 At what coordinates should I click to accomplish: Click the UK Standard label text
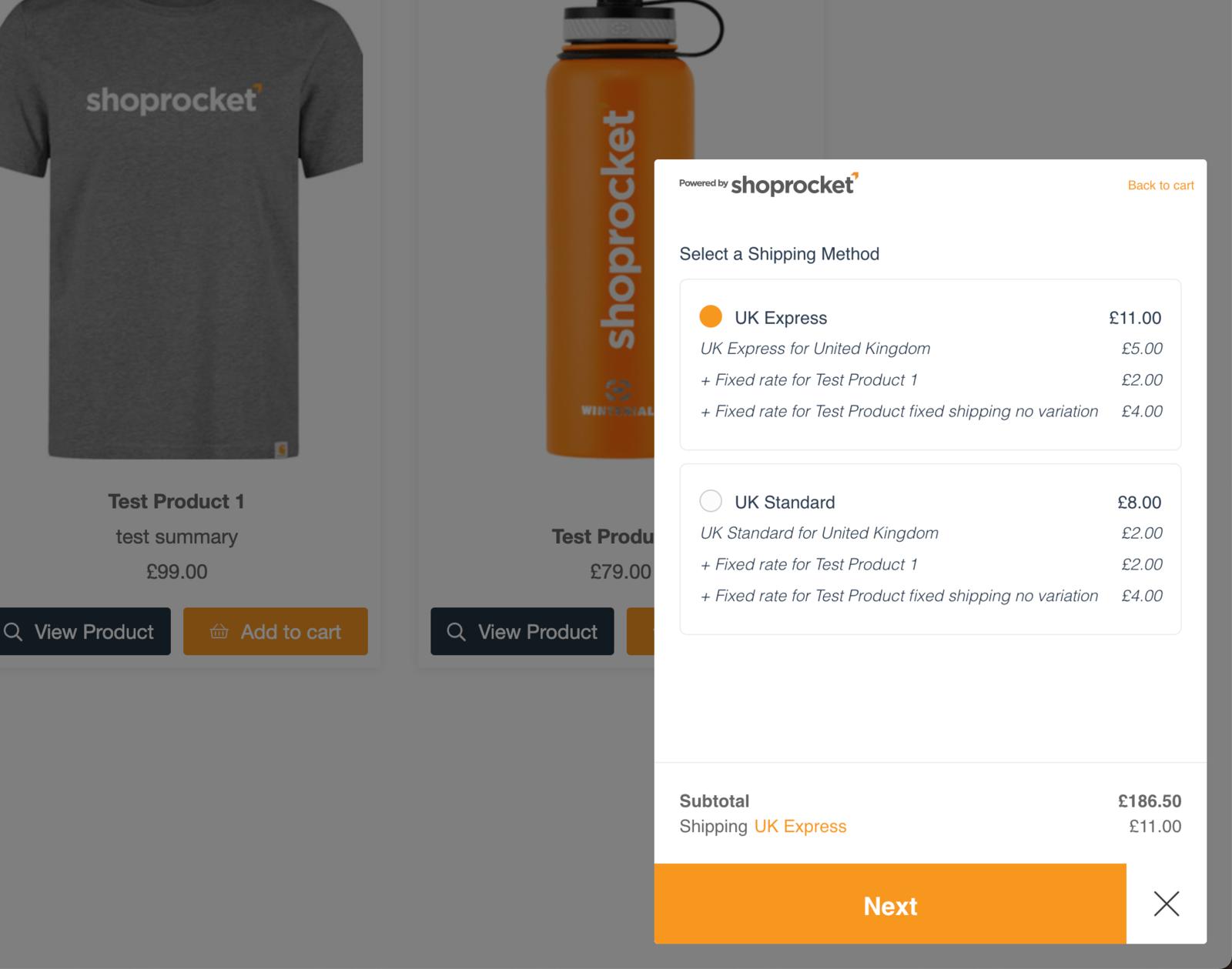(785, 503)
